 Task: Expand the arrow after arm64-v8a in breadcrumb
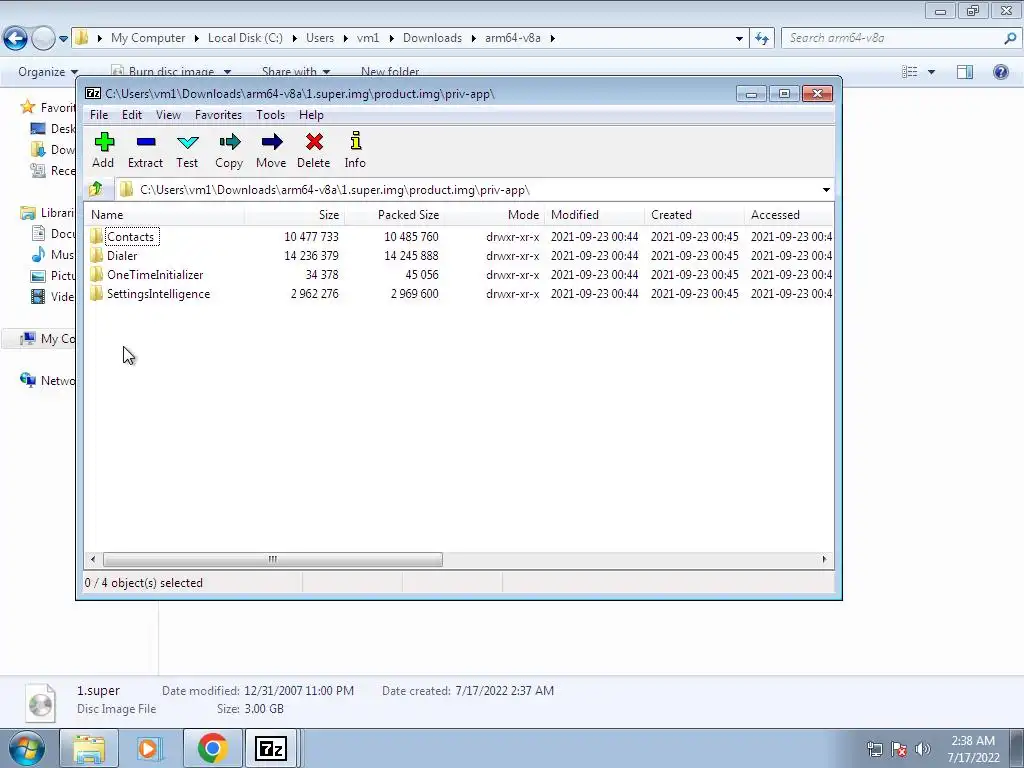(x=552, y=39)
